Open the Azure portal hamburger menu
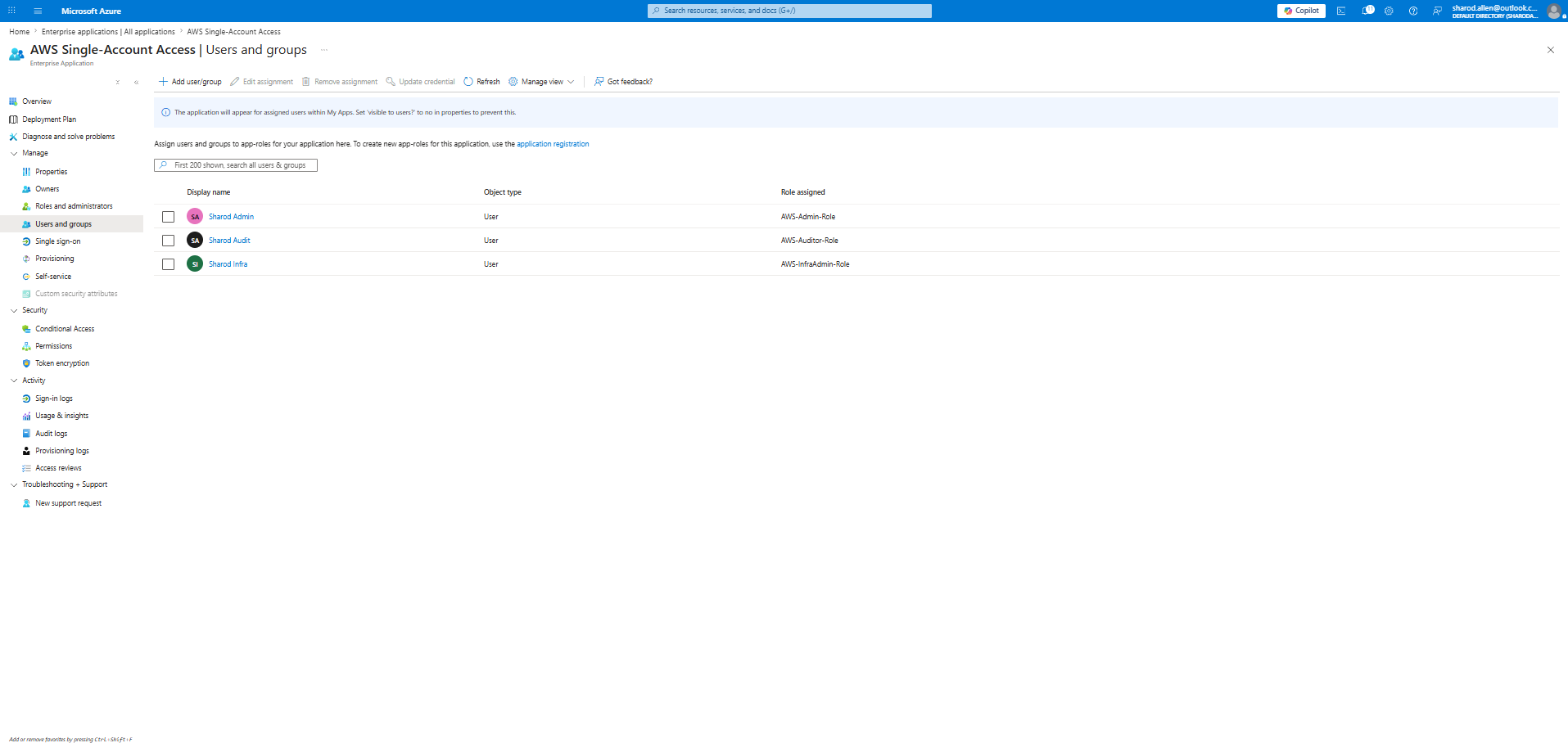Screen dimensions: 1568x743 click(38, 11)
